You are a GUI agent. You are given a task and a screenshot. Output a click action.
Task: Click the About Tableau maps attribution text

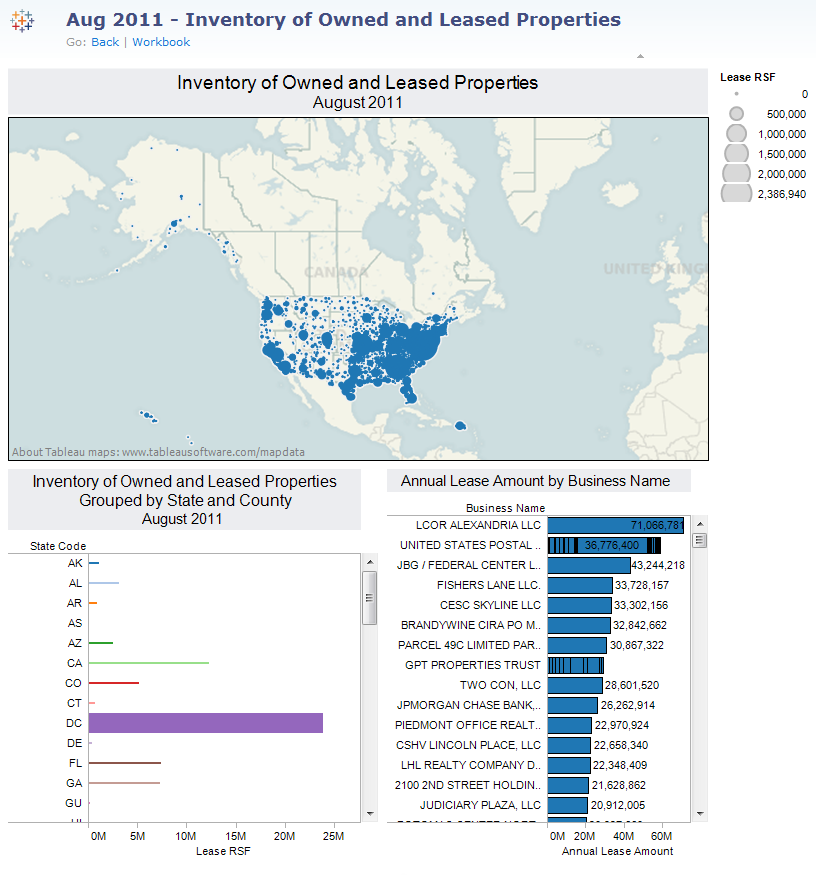click(158, 451)
